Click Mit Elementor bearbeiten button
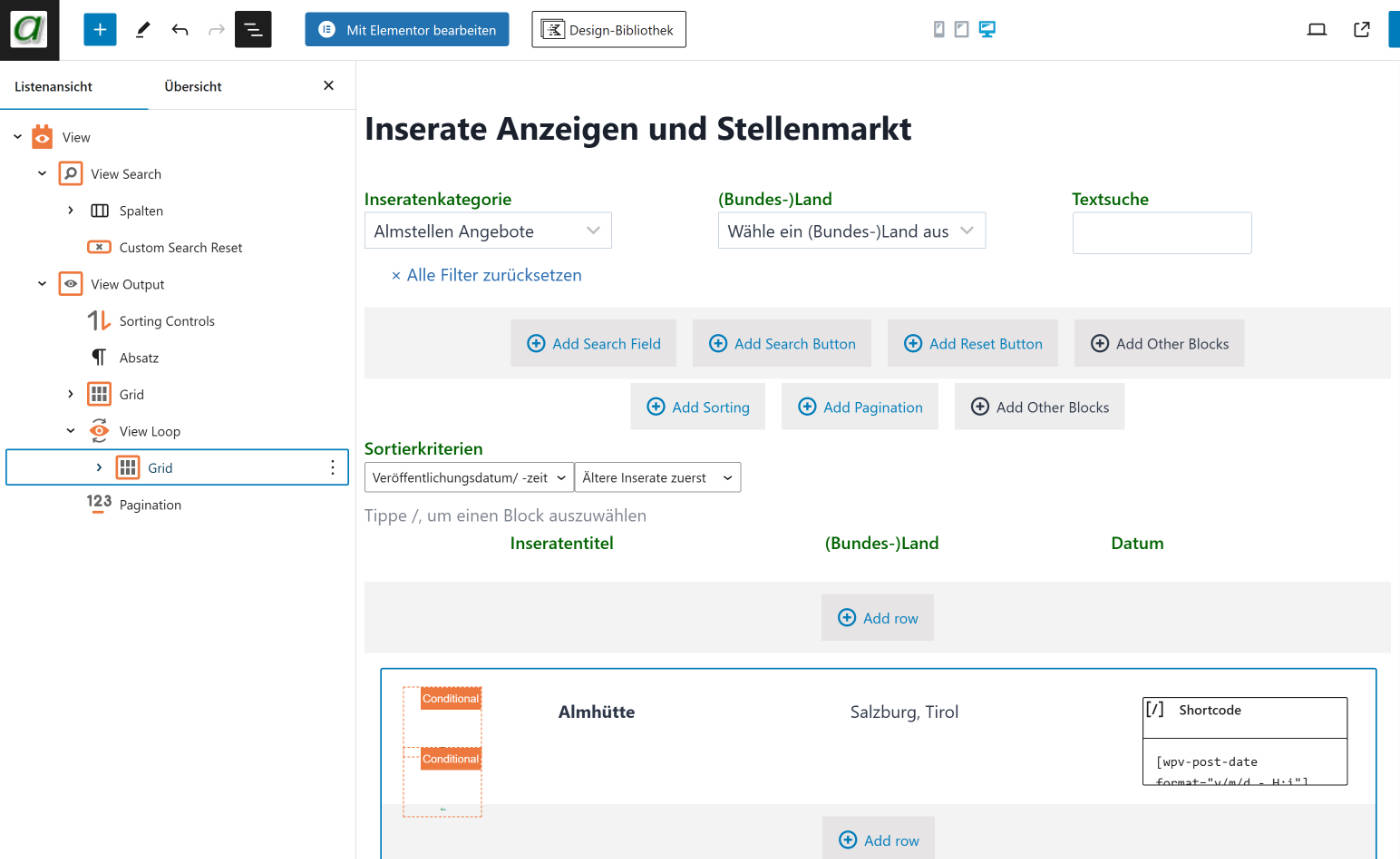The height and width of the screenshot is (859, 1400). (x=407, y=30)
